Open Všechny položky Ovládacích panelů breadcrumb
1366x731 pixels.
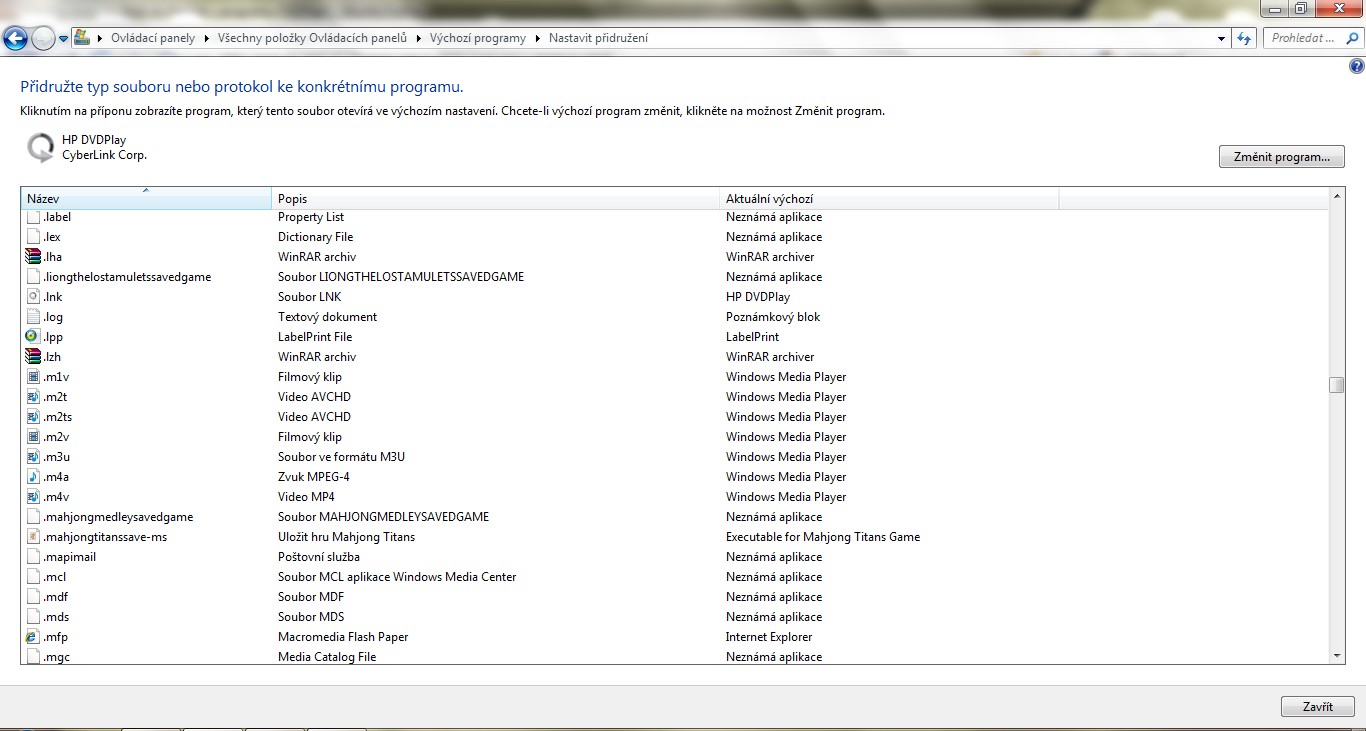(x=312, y=38)
